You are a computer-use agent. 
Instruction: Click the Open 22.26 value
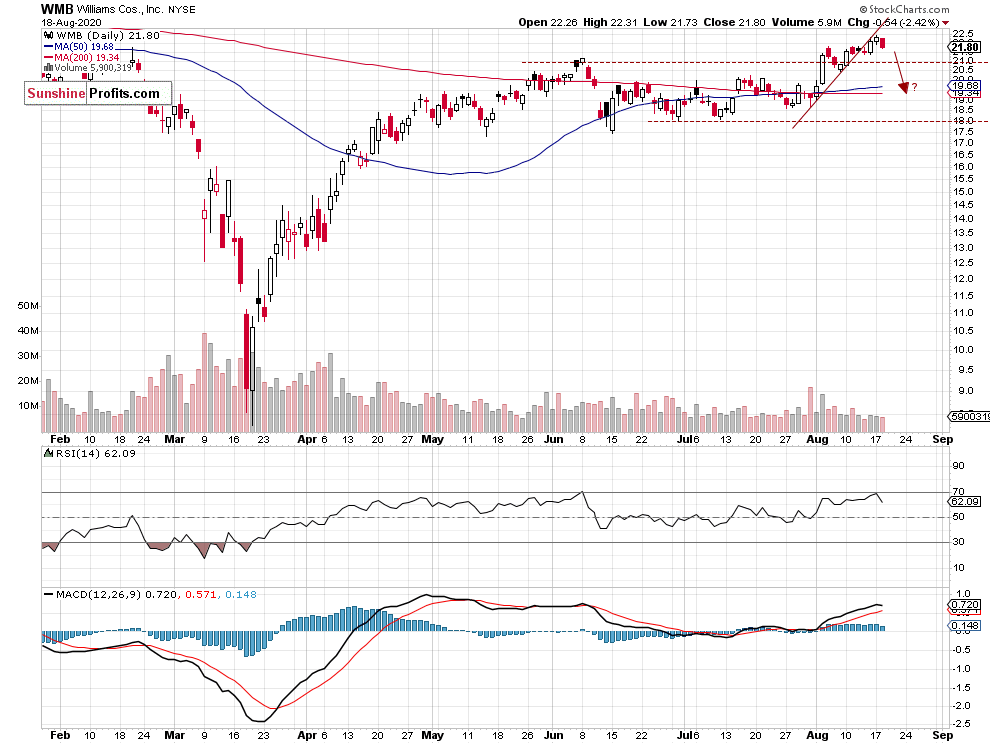click(x=547, y=22)
